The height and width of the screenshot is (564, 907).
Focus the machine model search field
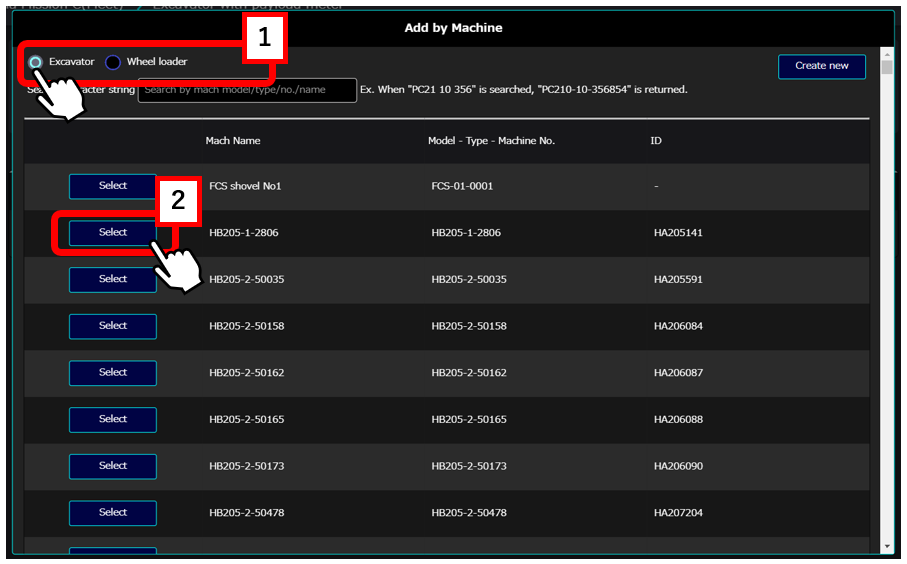[x=247, y=90]
